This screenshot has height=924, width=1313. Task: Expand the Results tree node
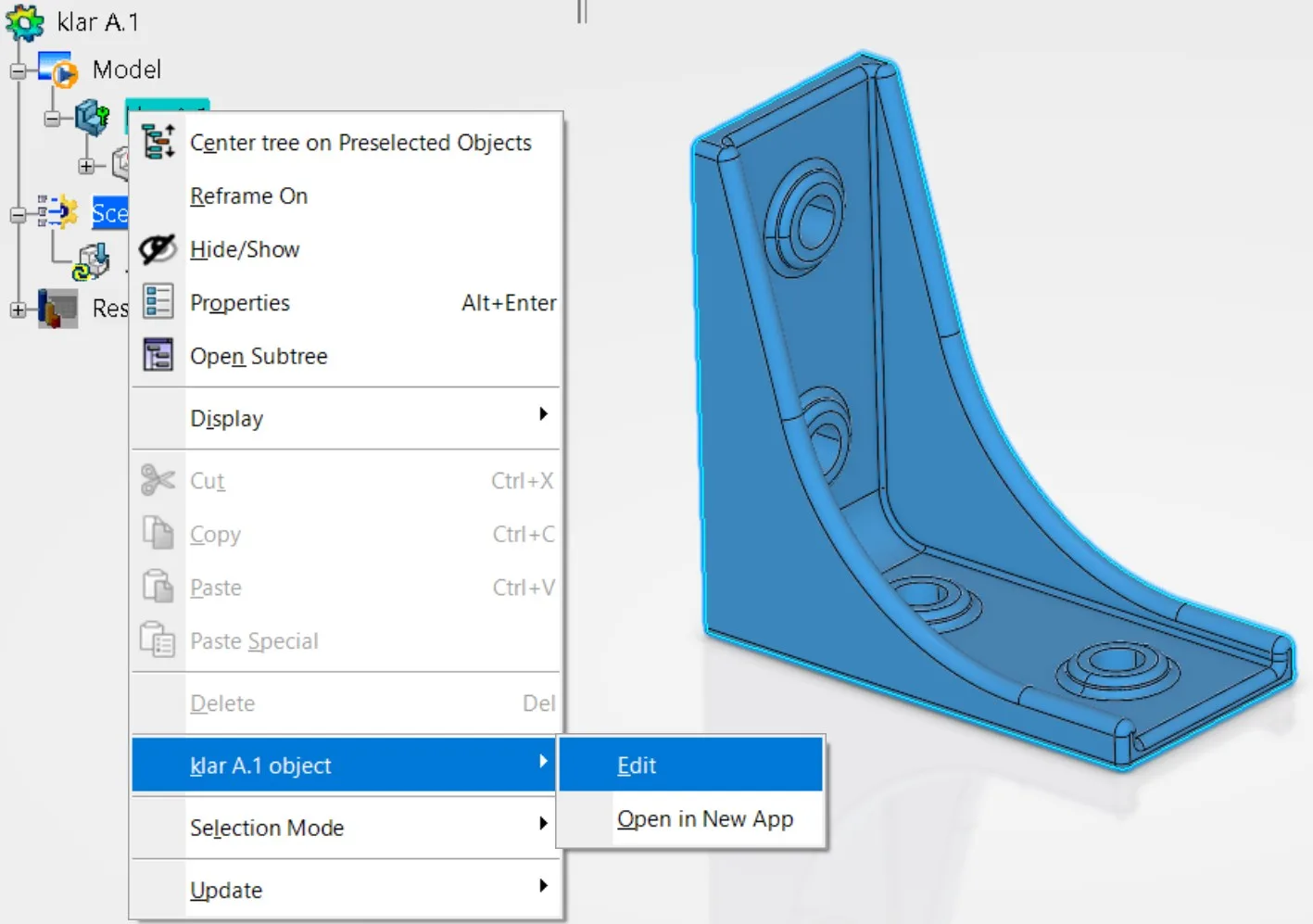pyautogui.click(x=18, y=310)
